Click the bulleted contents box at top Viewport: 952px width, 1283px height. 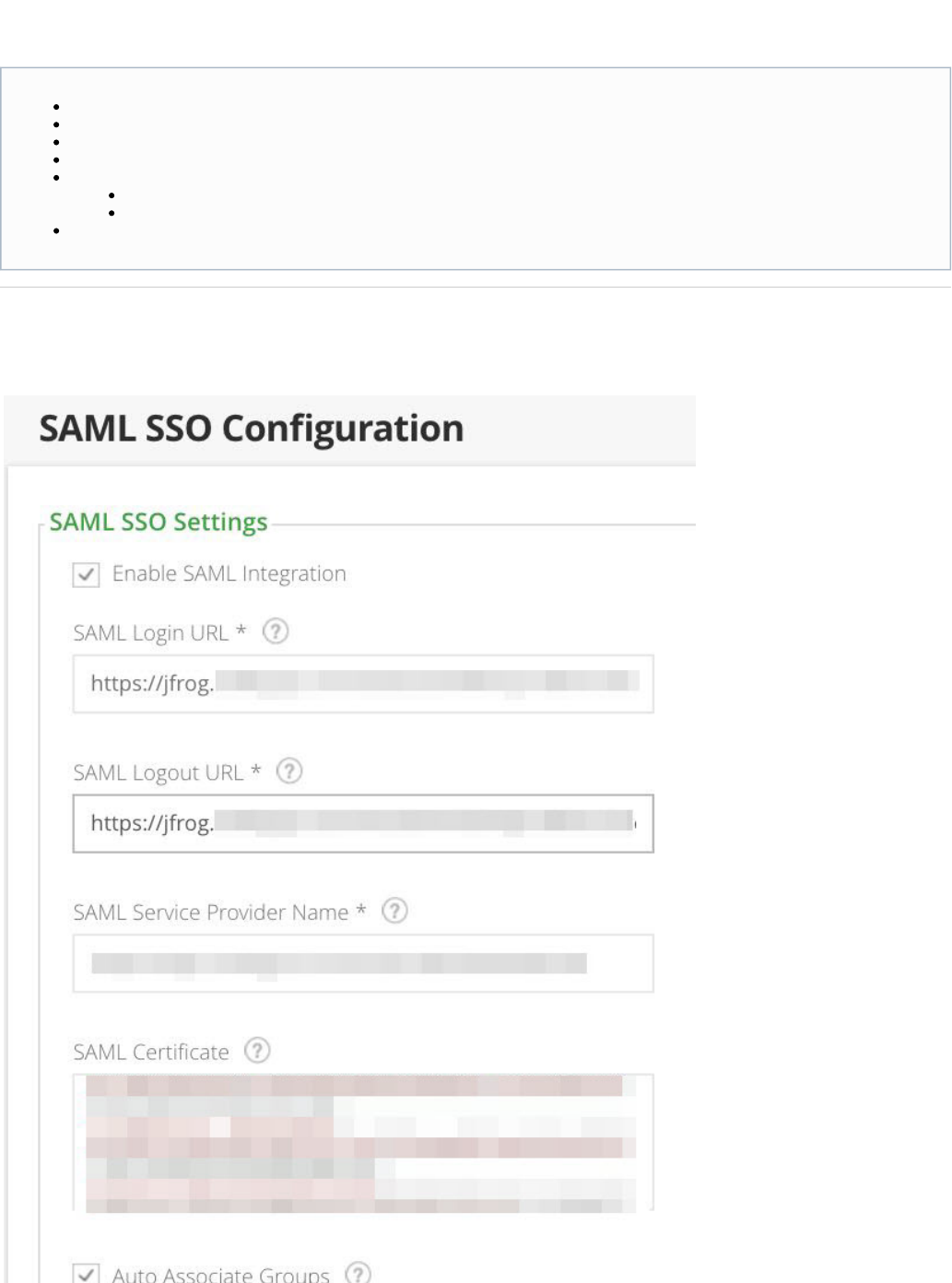476,169
